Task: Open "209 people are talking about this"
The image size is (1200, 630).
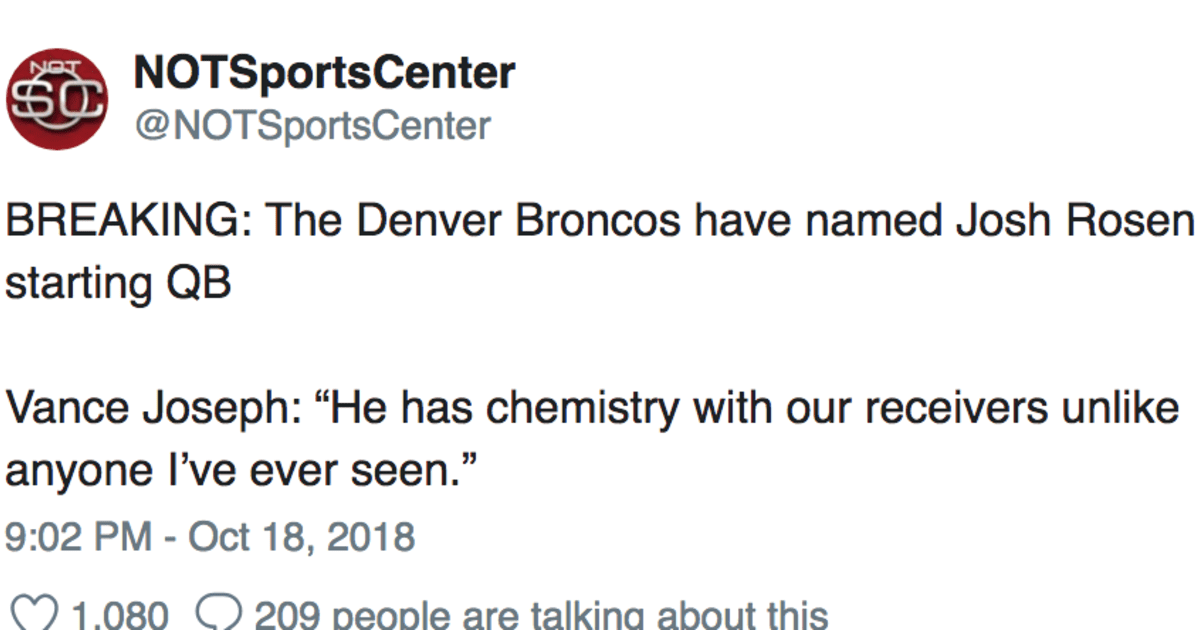Action: (x=541, y=615)
